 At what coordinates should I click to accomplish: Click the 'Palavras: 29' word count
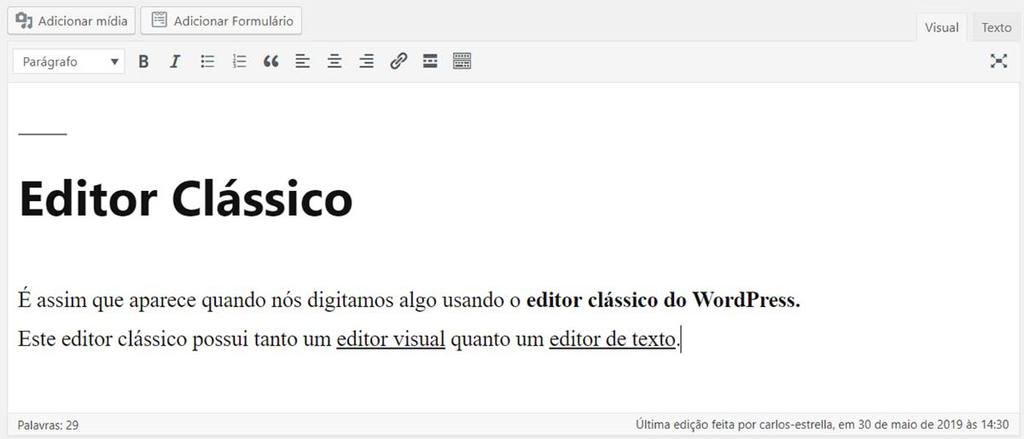48,425
